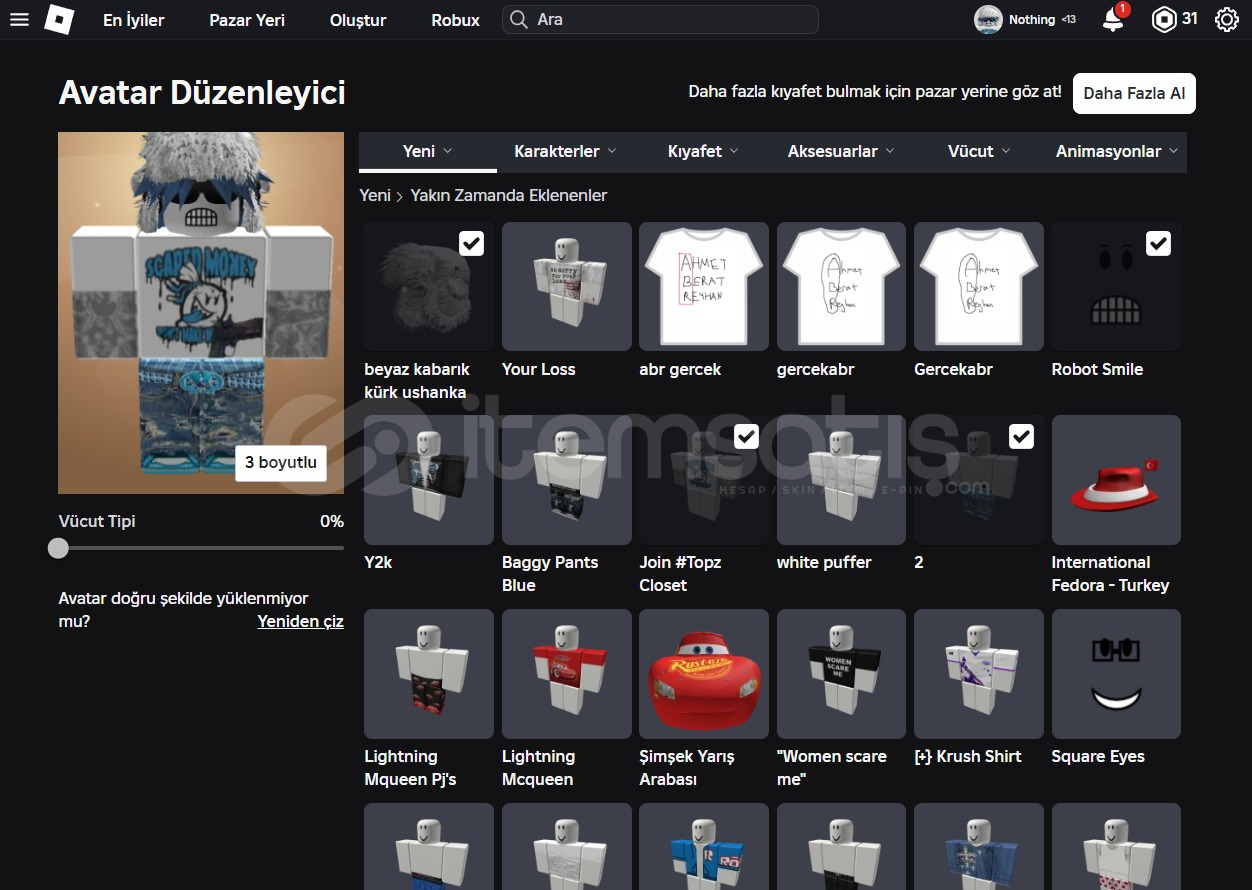
Task: Click the Nothing profile avatar
Action: click(988, 20)
